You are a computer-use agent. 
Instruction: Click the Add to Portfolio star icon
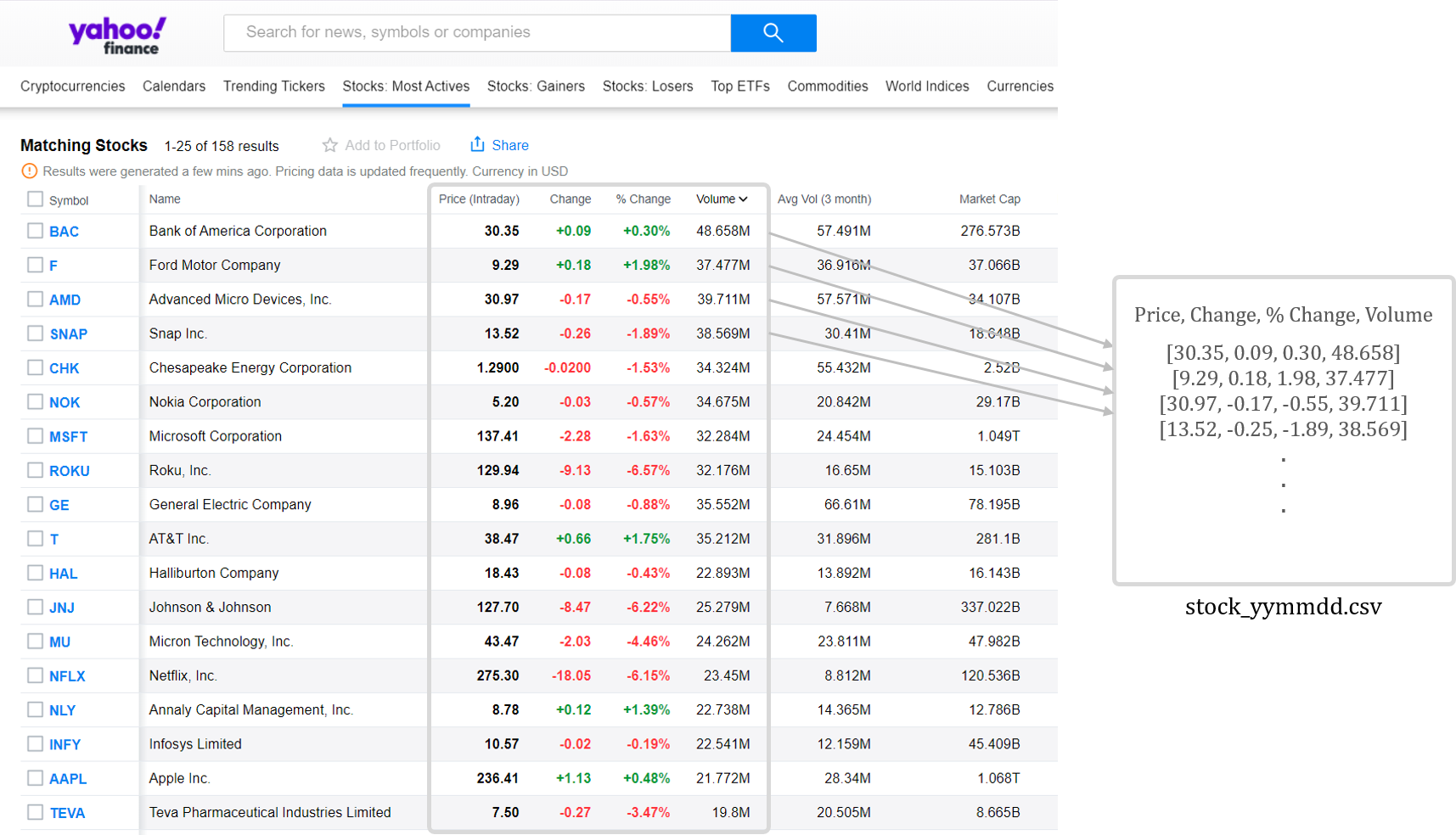tap(330, 145)
